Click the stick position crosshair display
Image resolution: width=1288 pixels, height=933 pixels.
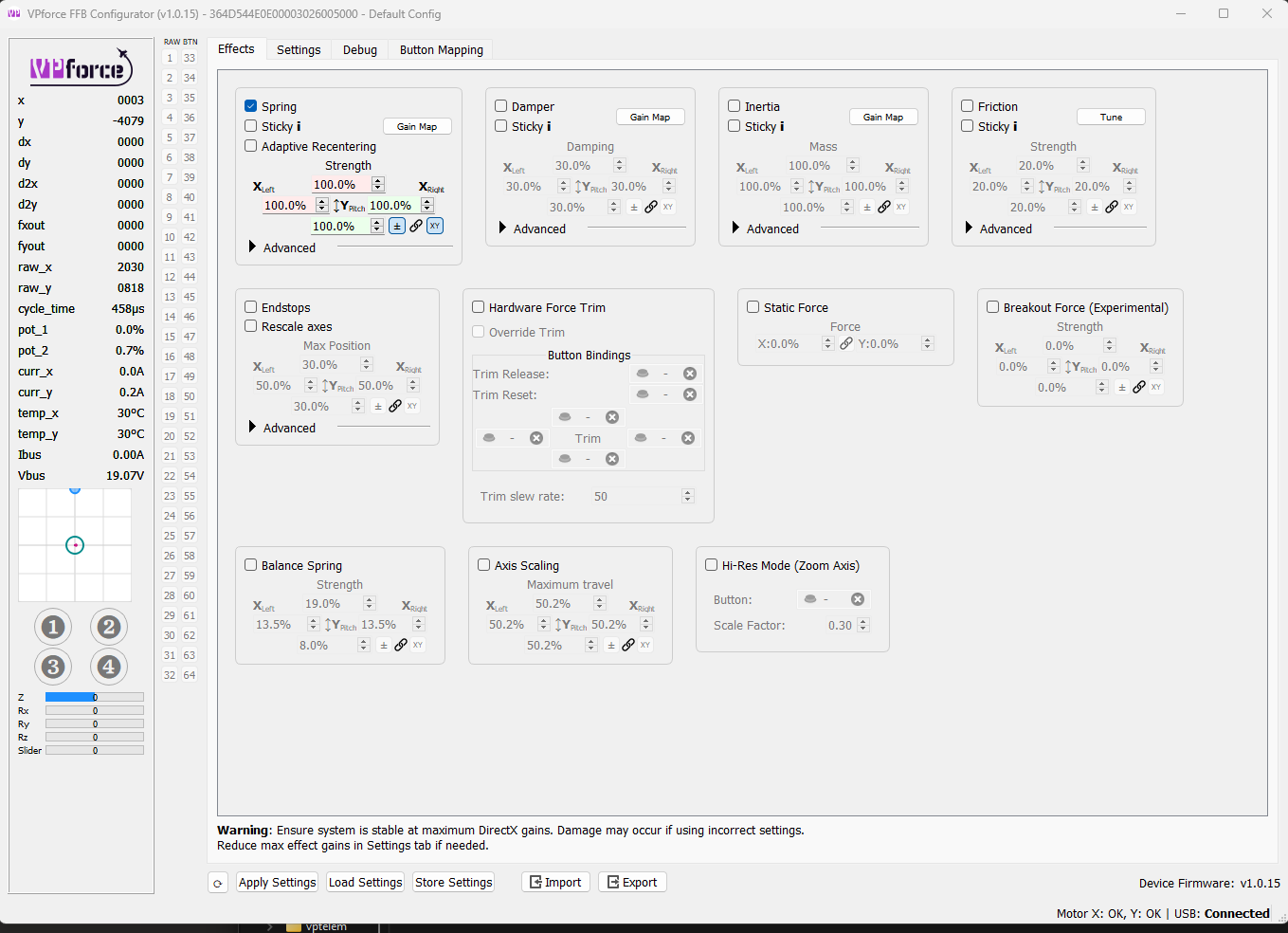pos(75,545)
